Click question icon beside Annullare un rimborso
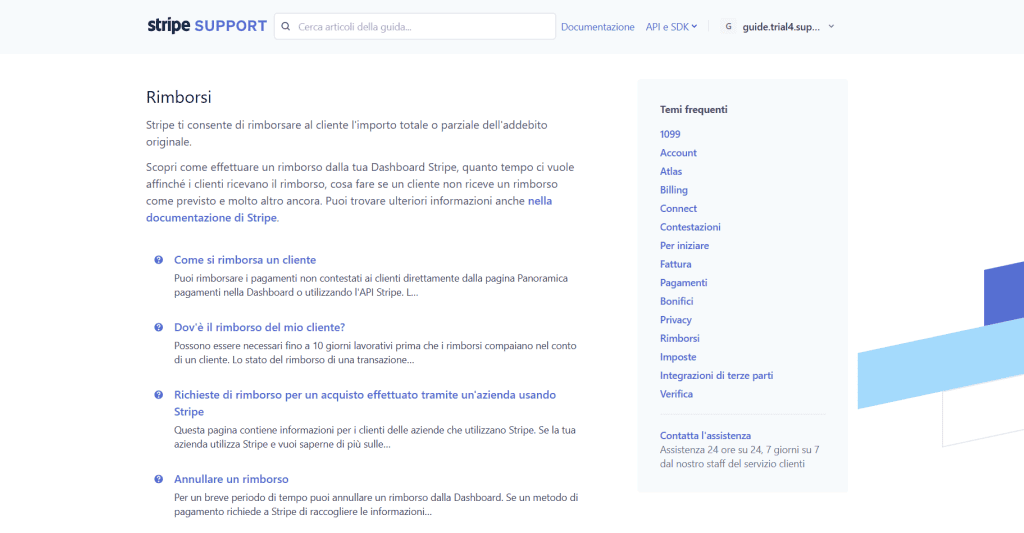 [x=158, y=479]
